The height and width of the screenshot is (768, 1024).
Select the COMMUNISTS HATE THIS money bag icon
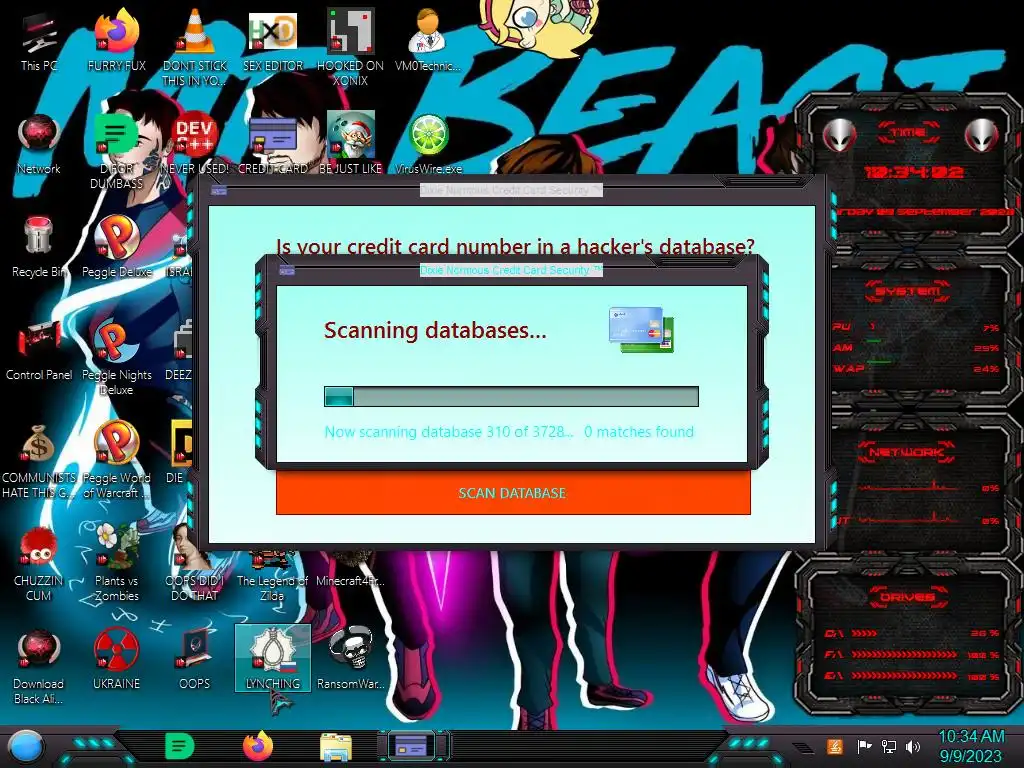[x=39, y=460]
